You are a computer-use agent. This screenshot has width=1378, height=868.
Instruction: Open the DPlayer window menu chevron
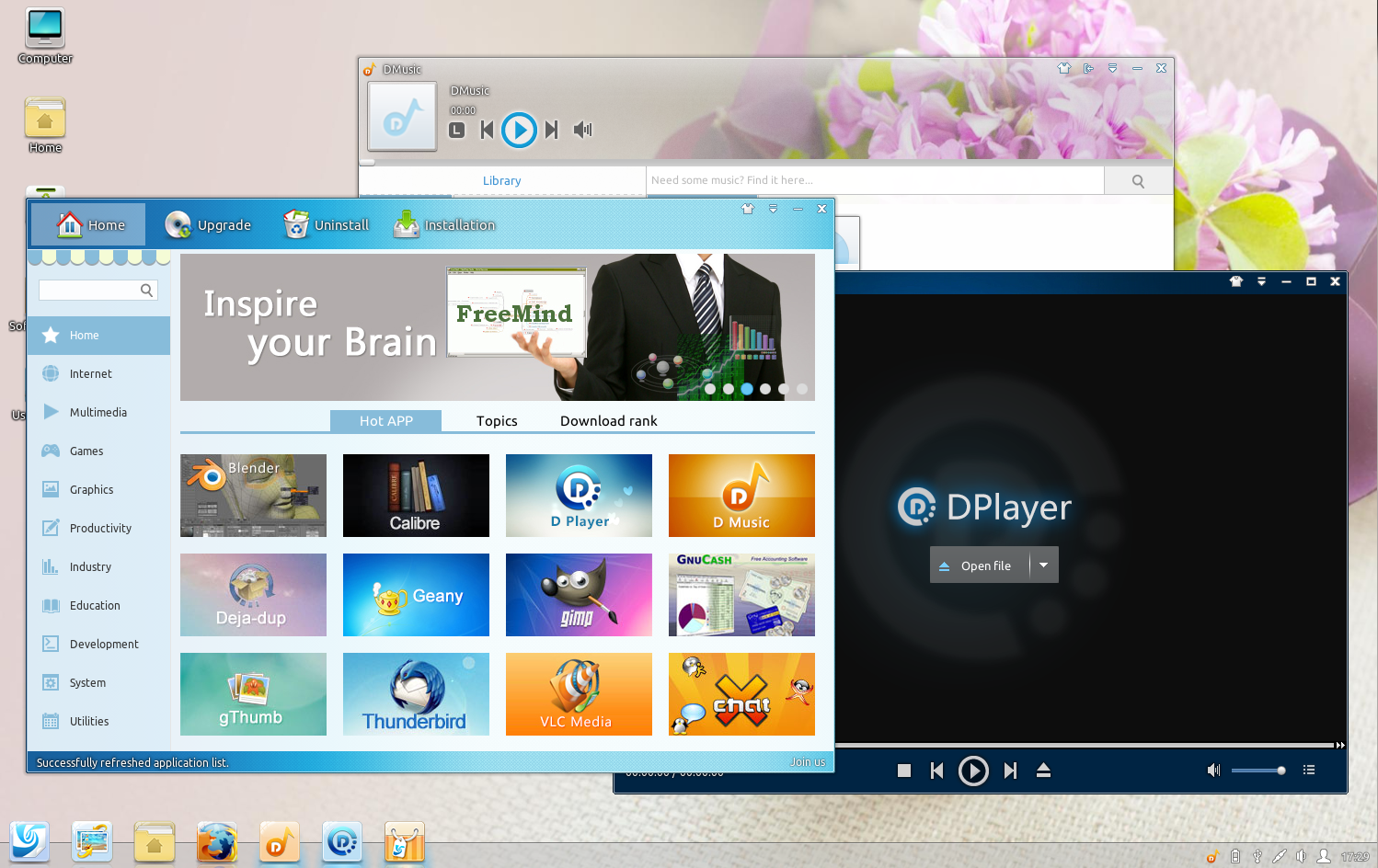[x=1260, y=282]
